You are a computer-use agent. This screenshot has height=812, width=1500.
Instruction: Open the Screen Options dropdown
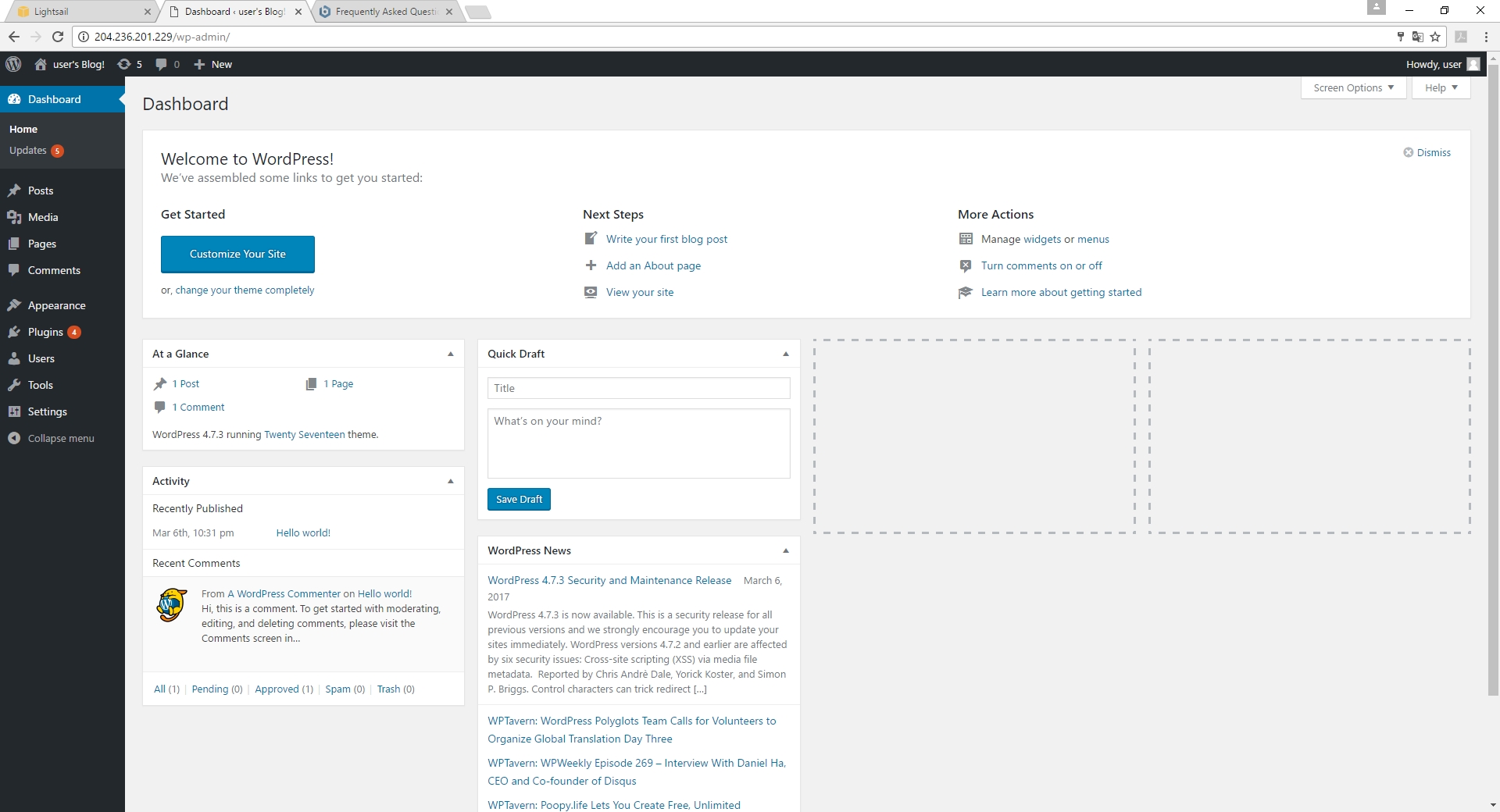click(x=1353, y=87)
